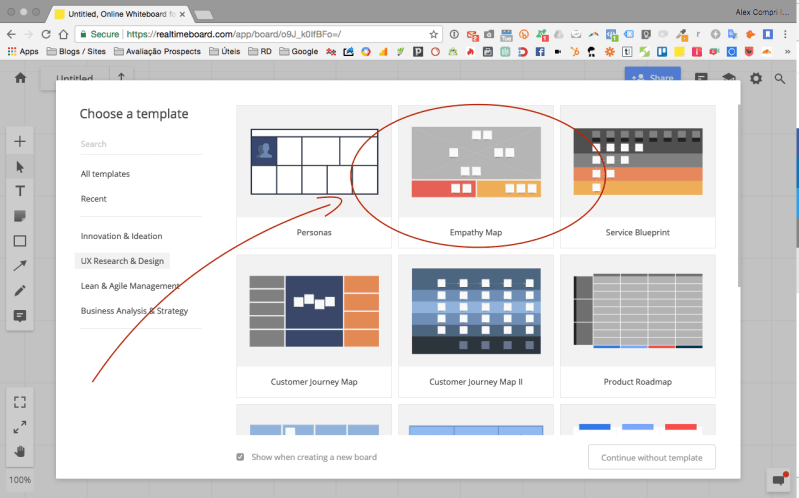Click the template Search field
The image size is (799, 498).
[x=141, y=144]
